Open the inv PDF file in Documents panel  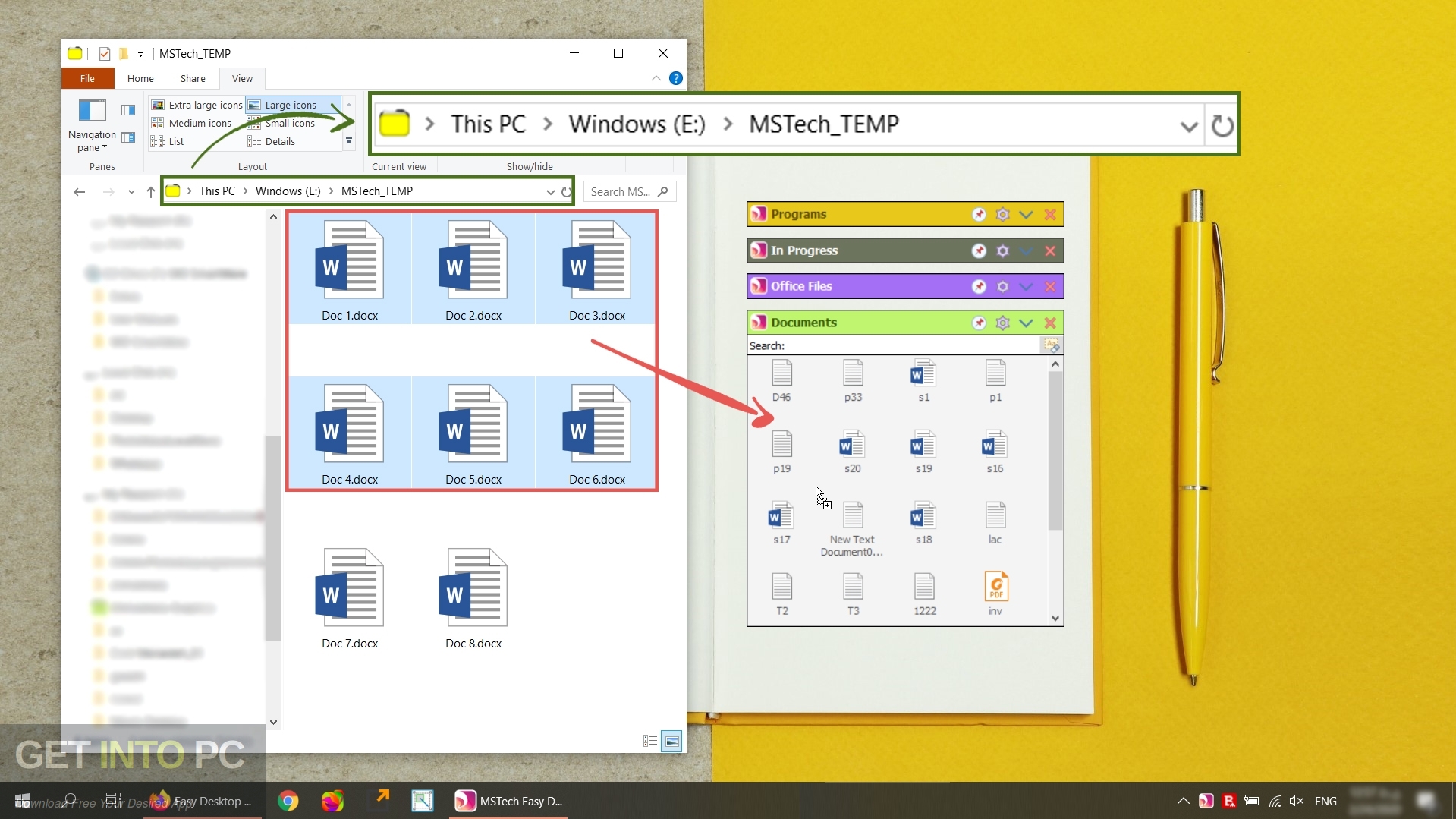point(995,588)
